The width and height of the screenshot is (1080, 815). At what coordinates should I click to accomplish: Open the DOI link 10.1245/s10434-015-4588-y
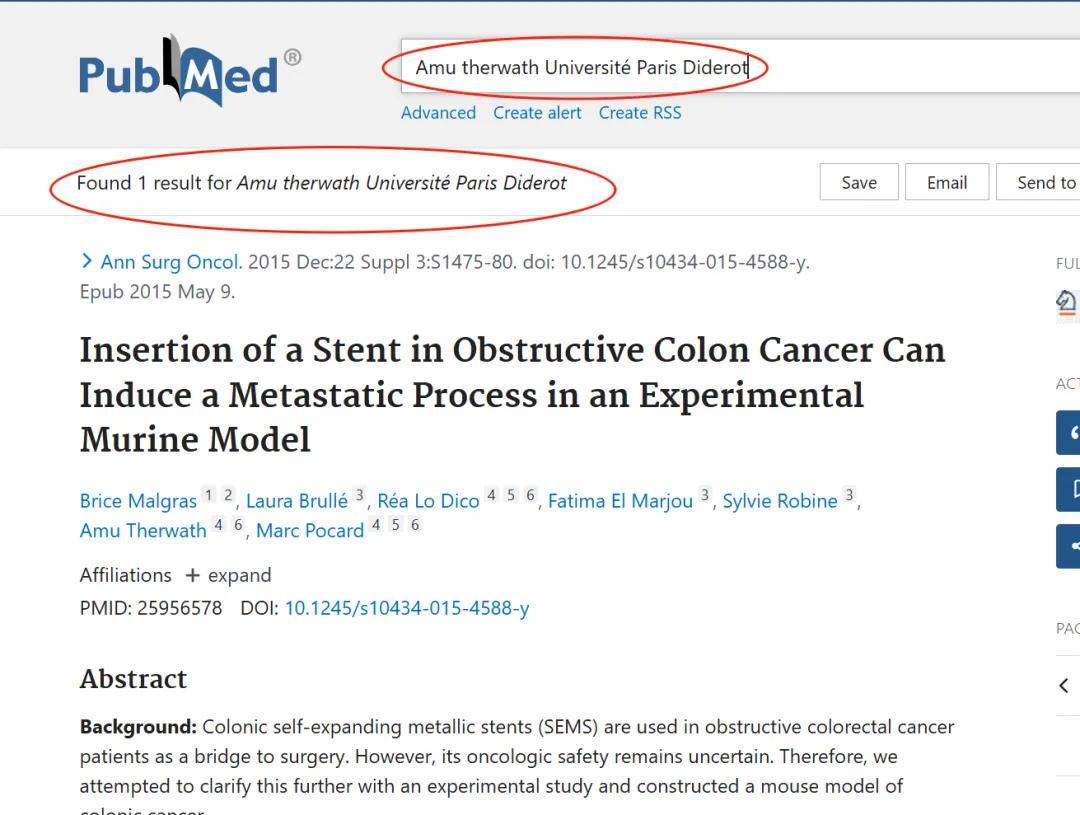(407, 608)
